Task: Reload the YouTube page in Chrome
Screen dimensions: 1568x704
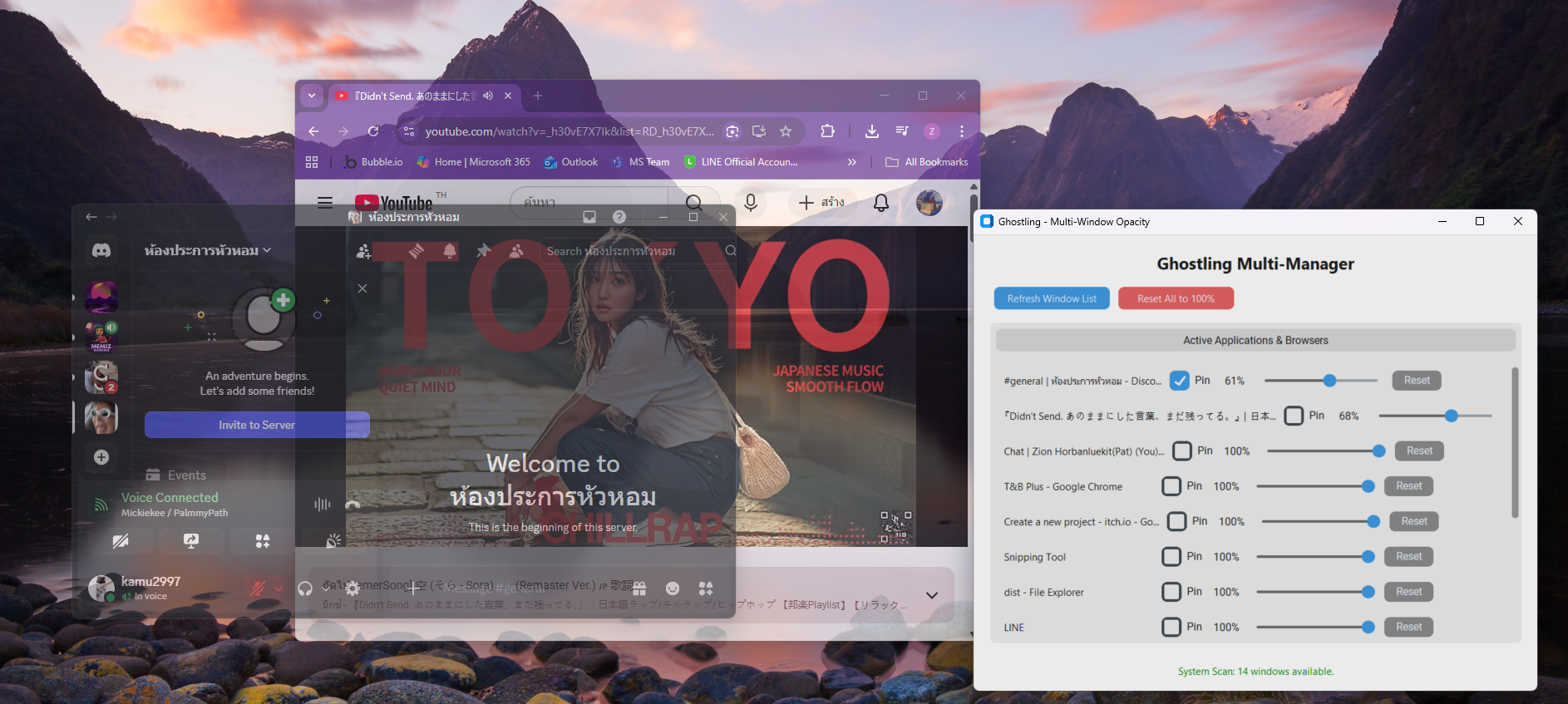Action: click(x=373, y=131)
